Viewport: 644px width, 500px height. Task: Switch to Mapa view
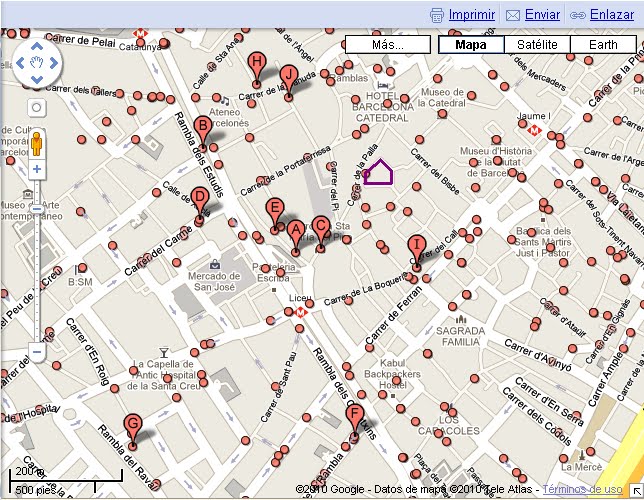tap(471, 44)
